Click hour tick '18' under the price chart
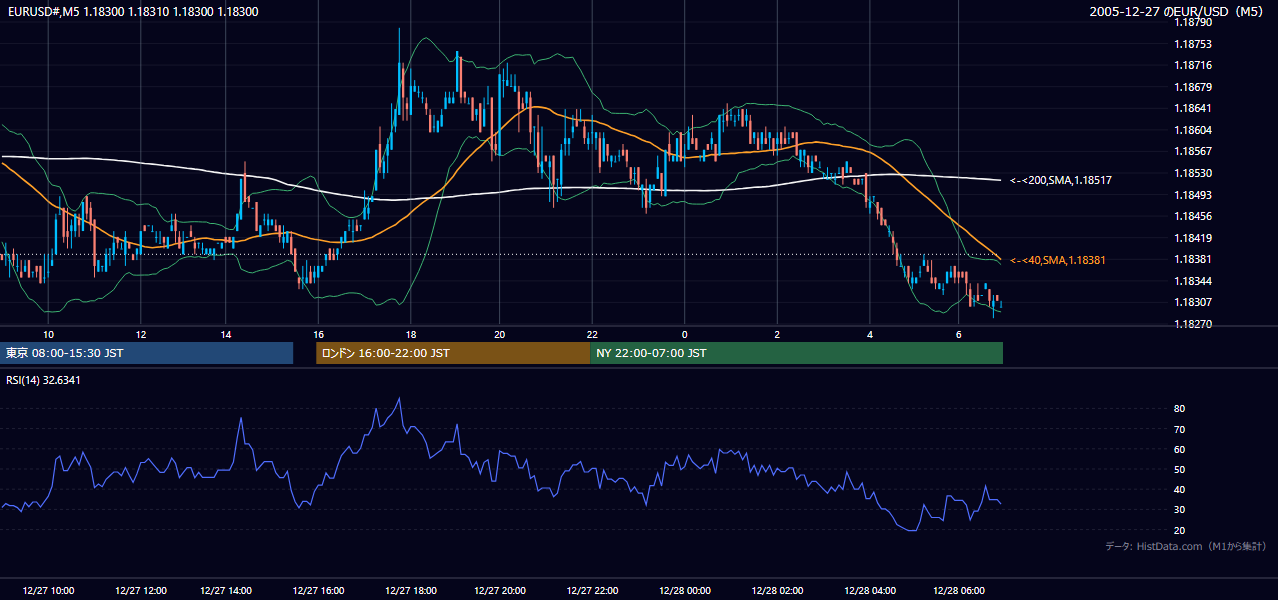The image size is (1278, 600). (x=411, y=334)
